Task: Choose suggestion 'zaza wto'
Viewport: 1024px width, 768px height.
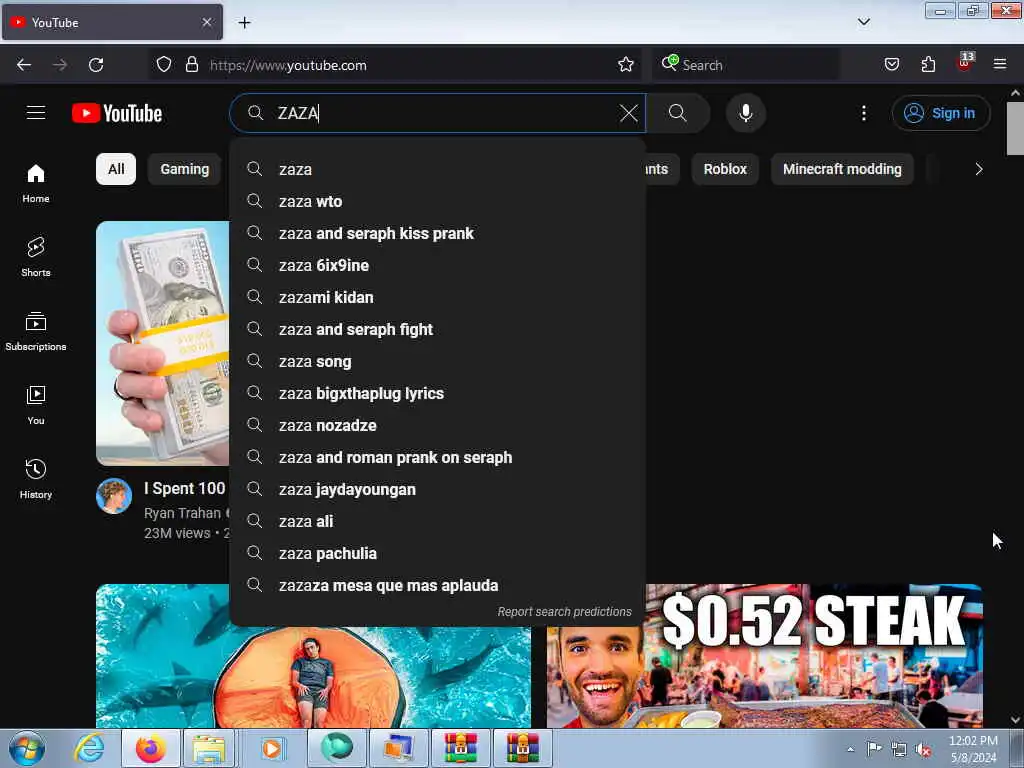Action: (x=438, y=201)
